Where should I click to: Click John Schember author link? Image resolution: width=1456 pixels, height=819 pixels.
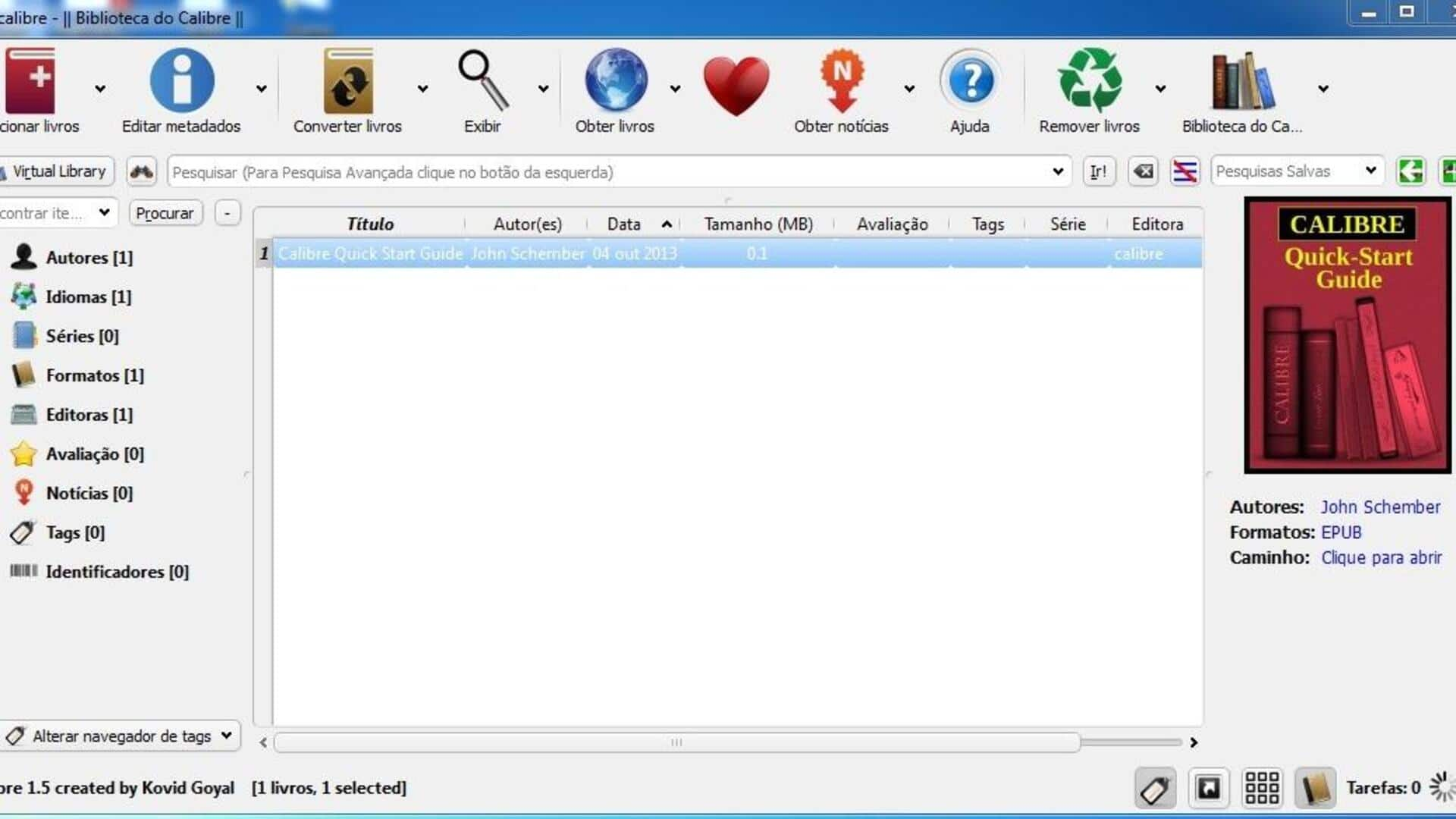(1380, 507)
